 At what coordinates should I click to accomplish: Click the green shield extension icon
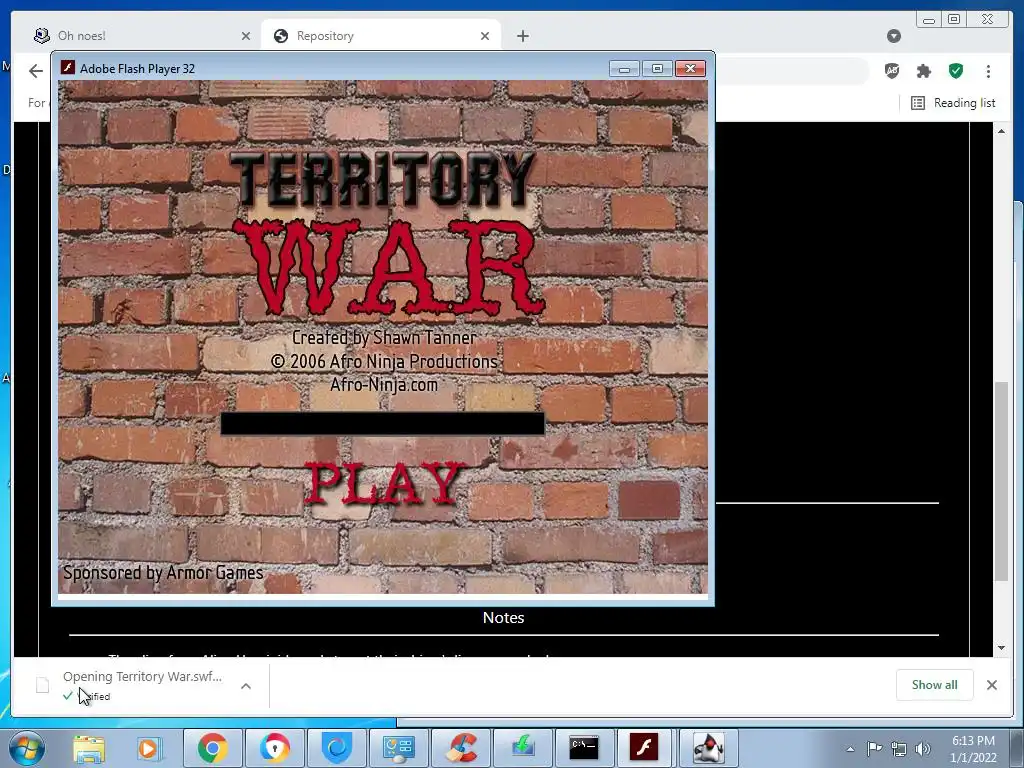(955, 71)
